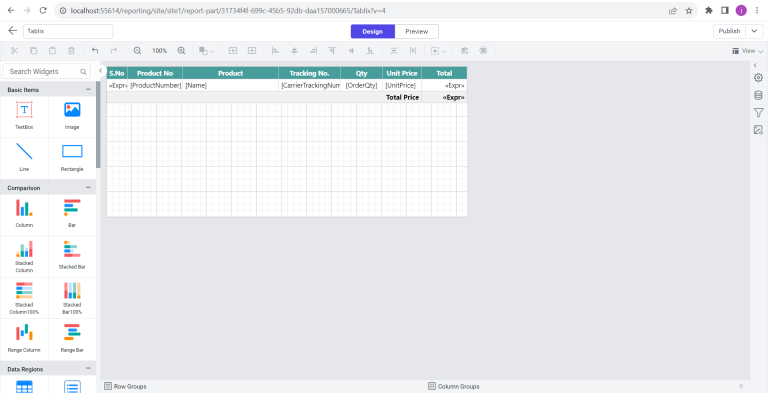Switch to the Preview tab
Screen dimensions: 768x393
pos(416,31)
